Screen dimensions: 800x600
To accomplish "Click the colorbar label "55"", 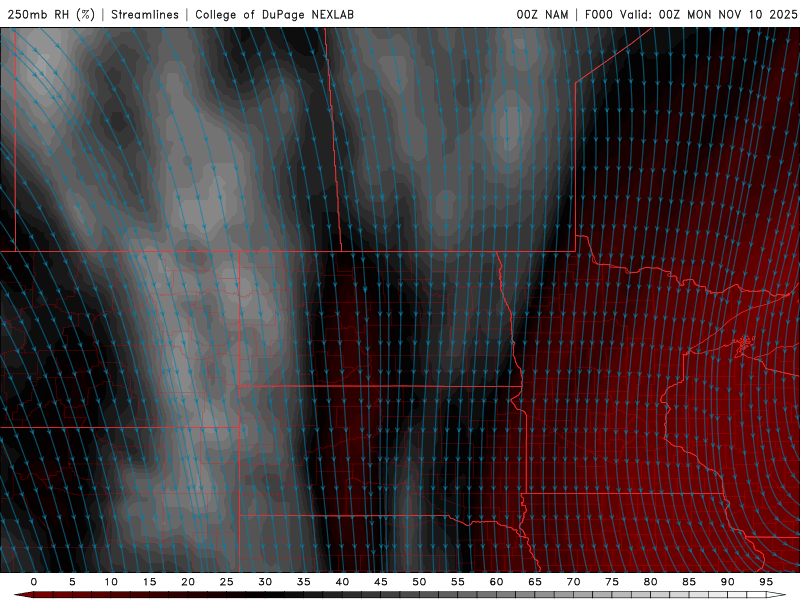I will point(458,582).
